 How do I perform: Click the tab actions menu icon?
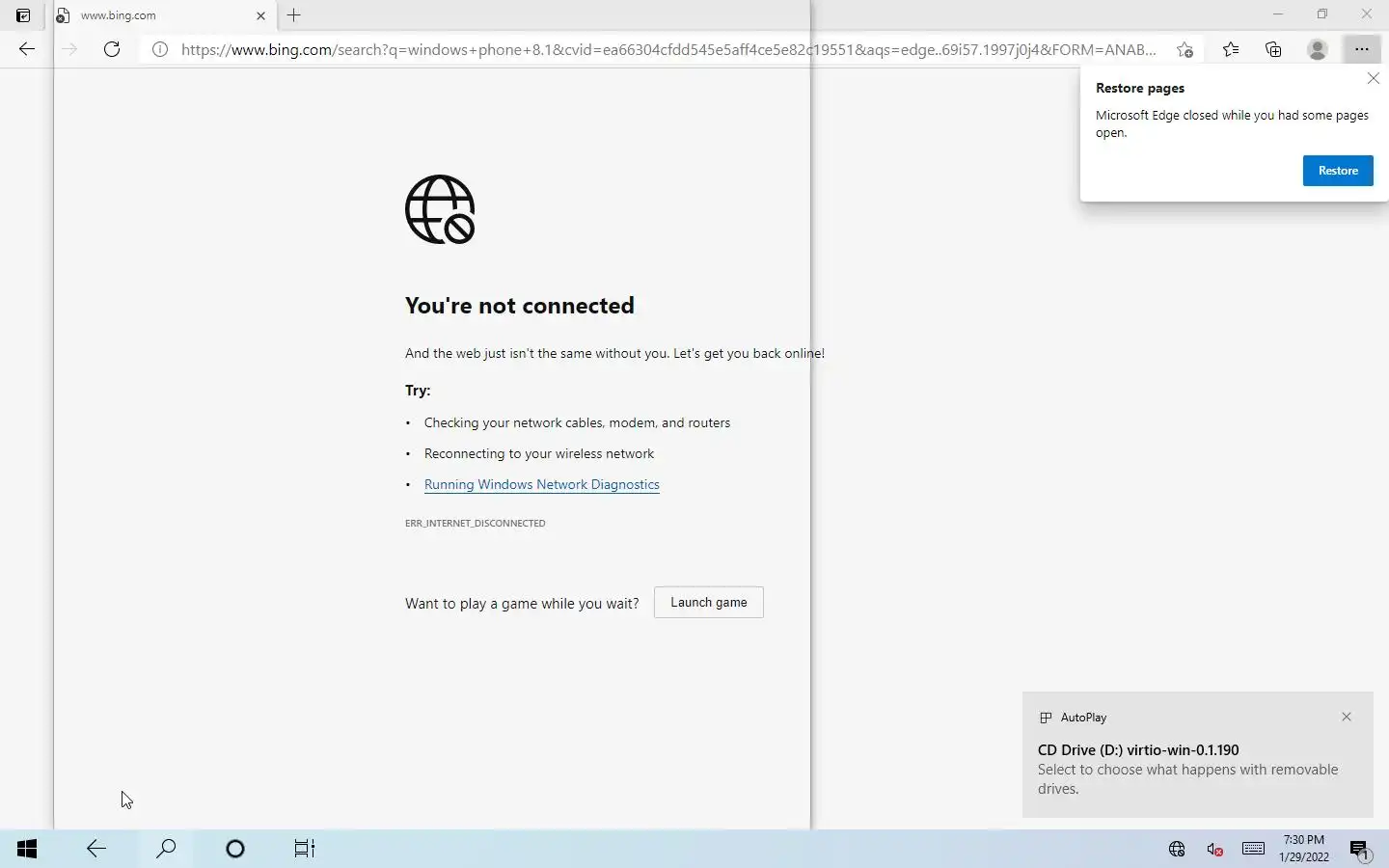[x=23, y=15]
